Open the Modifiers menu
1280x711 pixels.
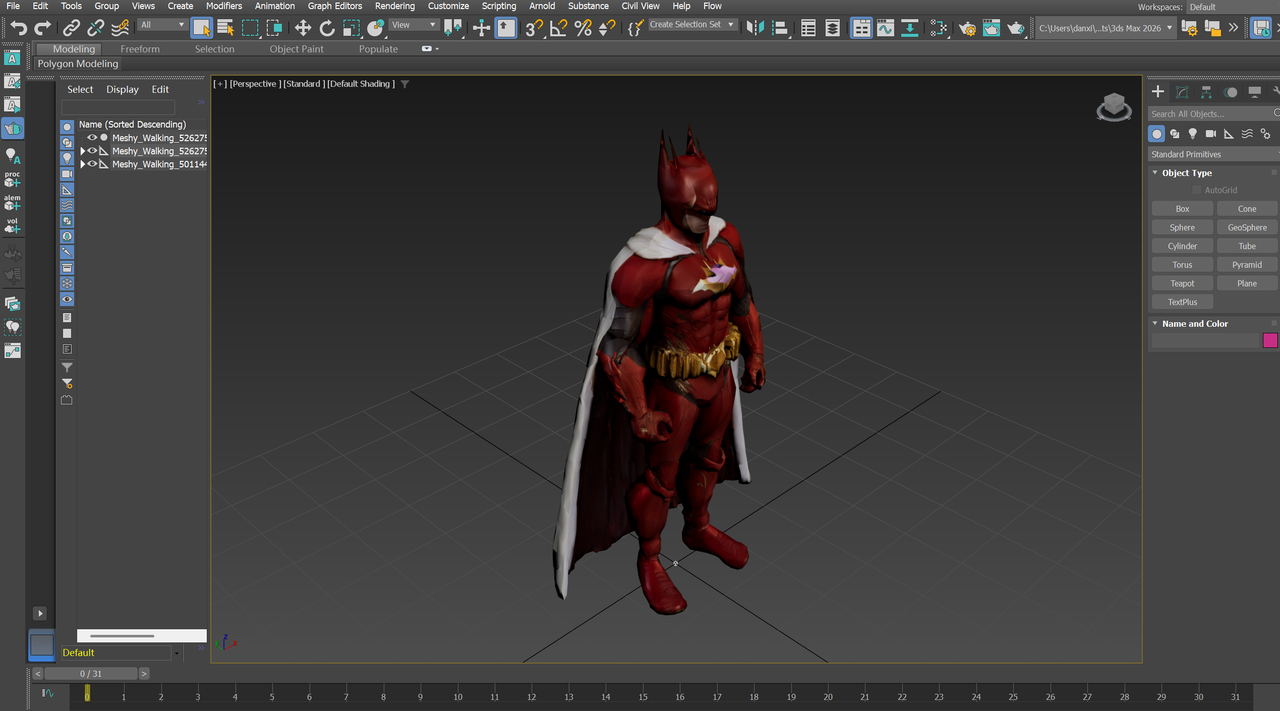point(224,6)
